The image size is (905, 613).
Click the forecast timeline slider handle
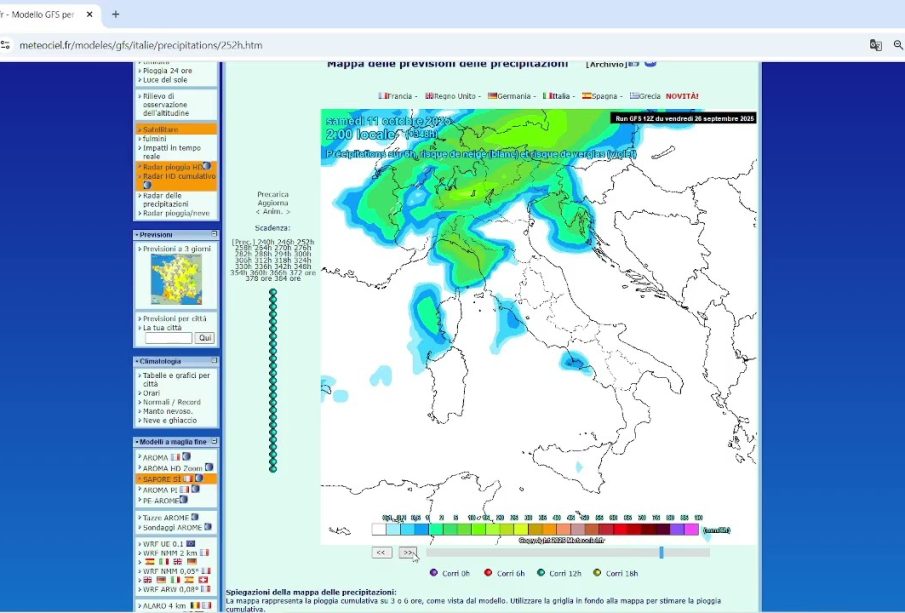661,552
